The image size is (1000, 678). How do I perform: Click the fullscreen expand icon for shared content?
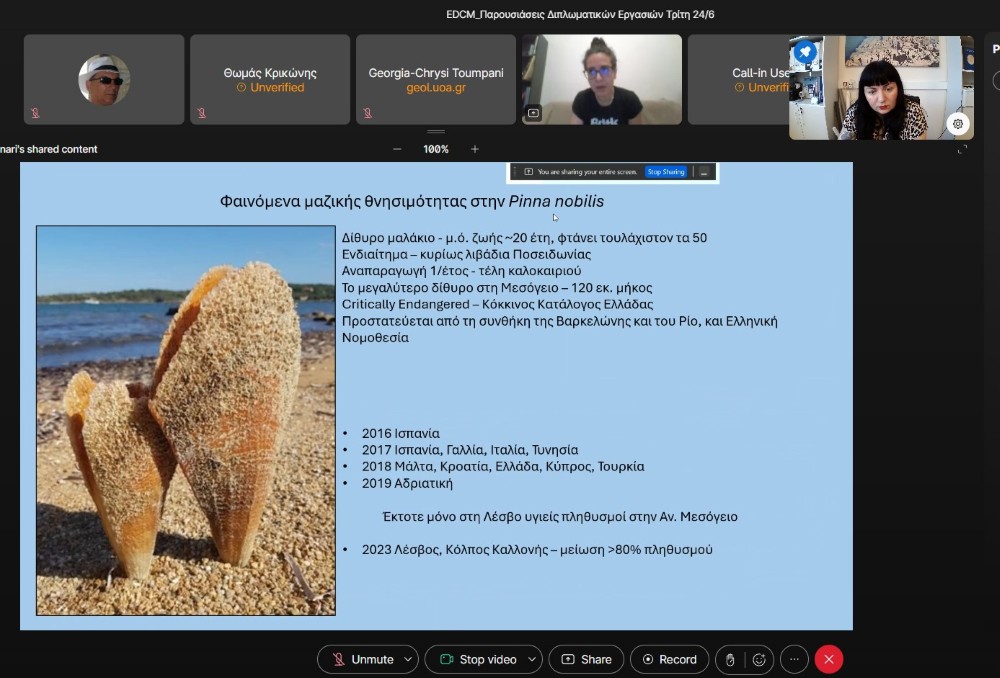click(962, 149)
